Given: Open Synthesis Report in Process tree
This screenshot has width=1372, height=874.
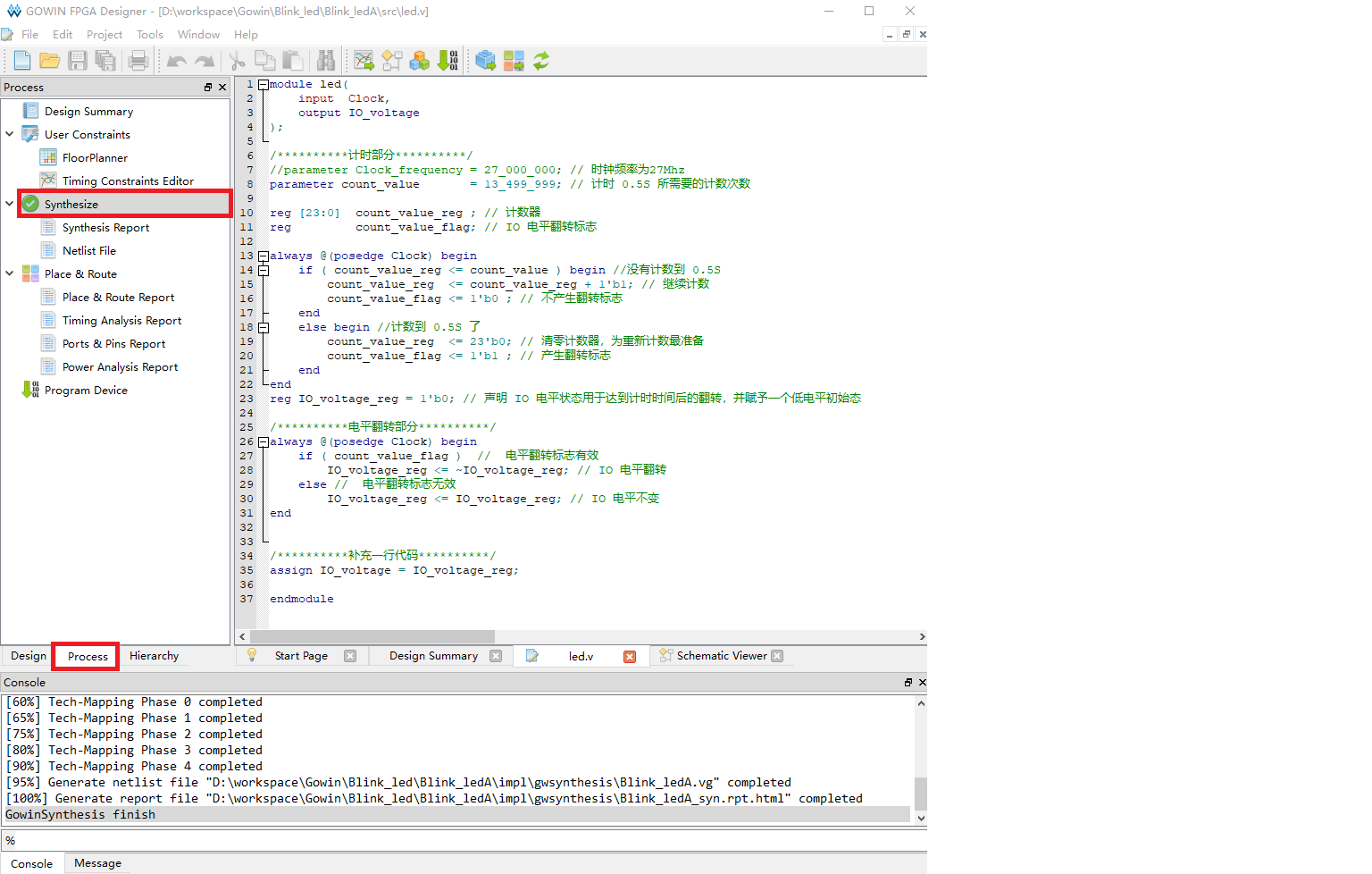Looking at the screenshot, I should [x=105, y=227].
